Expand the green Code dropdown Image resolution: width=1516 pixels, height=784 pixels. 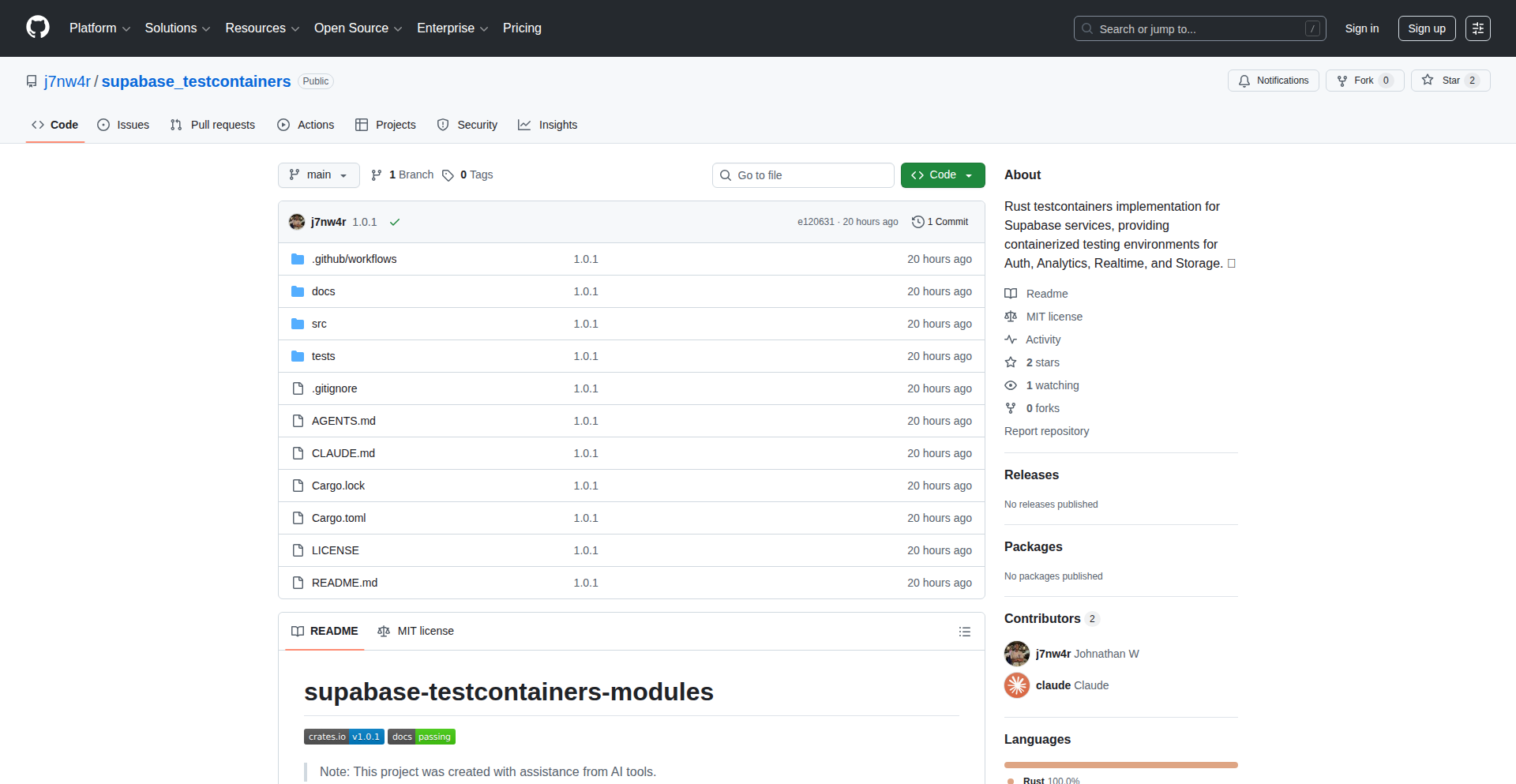tap(969, 174)
